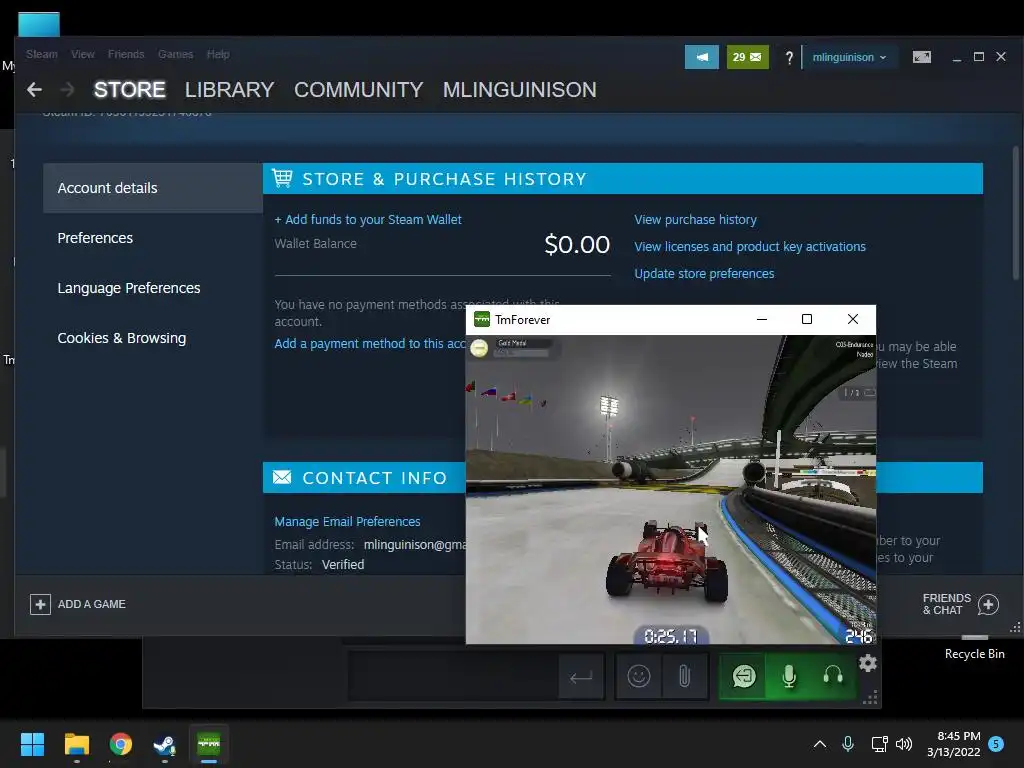
Task: Open notification center badge 5
Action: (996, 744)
